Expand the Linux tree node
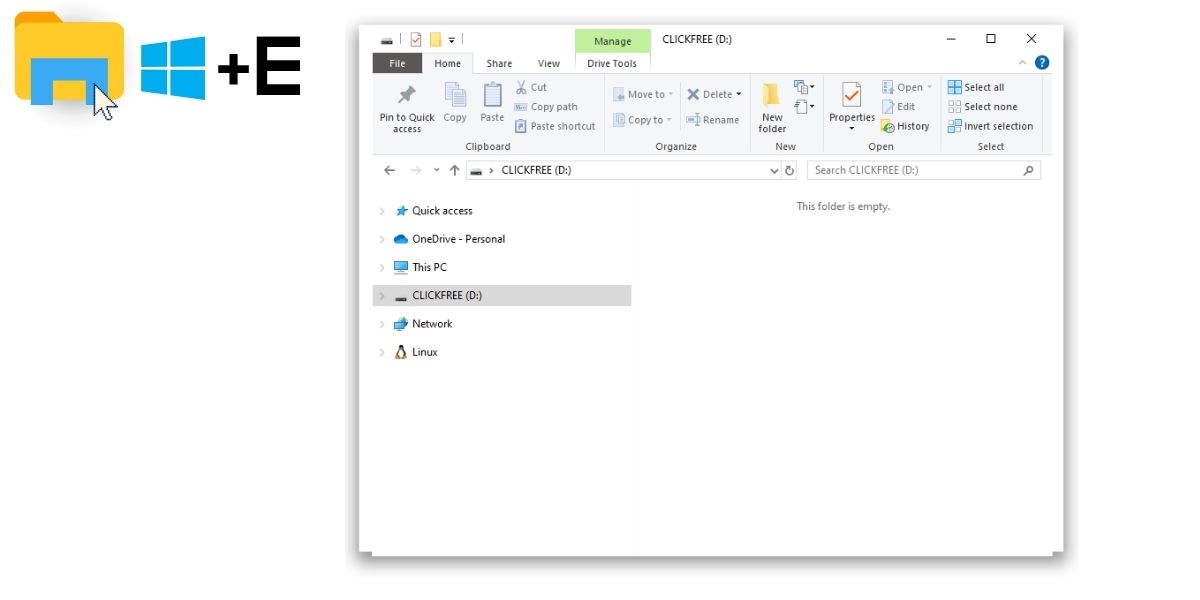This screenshot has width=1200, height=600. pos(382,352)
